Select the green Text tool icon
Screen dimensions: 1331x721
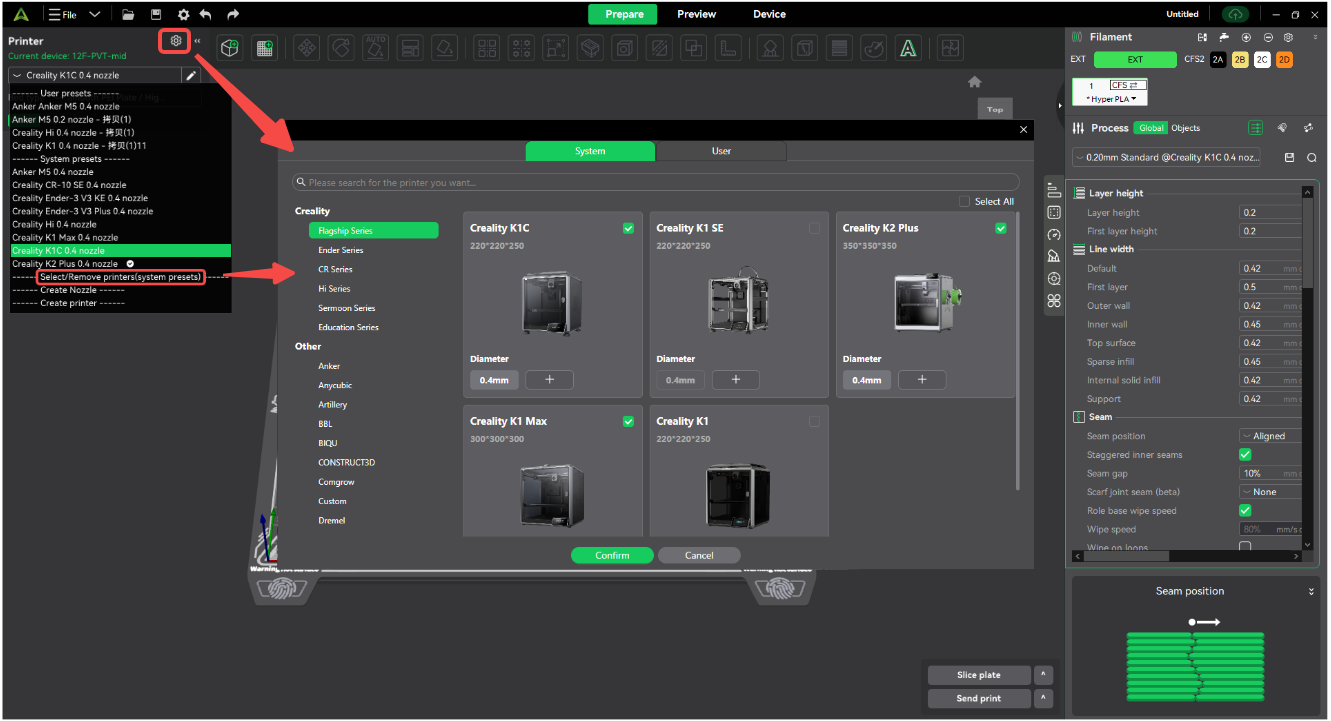908,47
